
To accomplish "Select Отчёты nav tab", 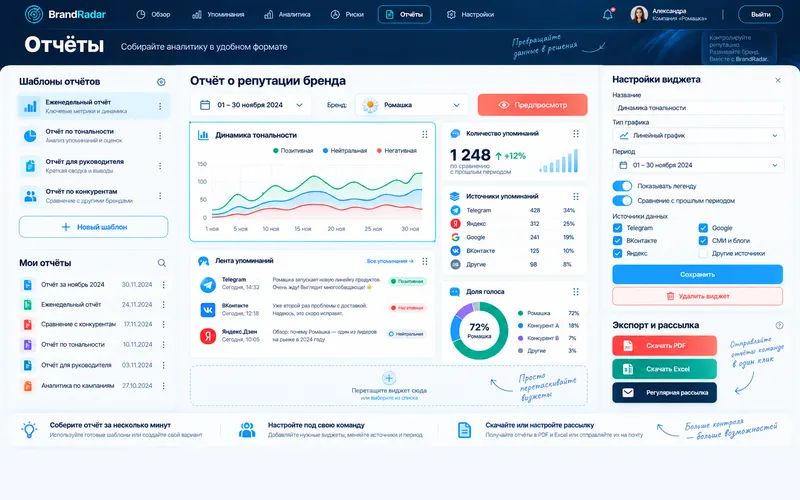I will pos(404,14).
